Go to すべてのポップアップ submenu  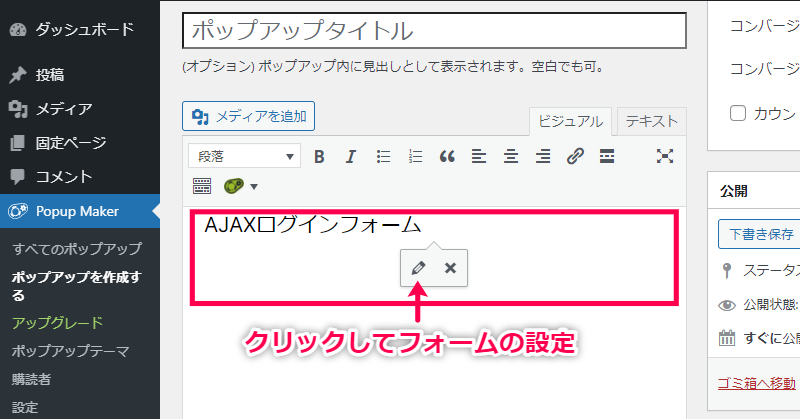pos(77,249)
